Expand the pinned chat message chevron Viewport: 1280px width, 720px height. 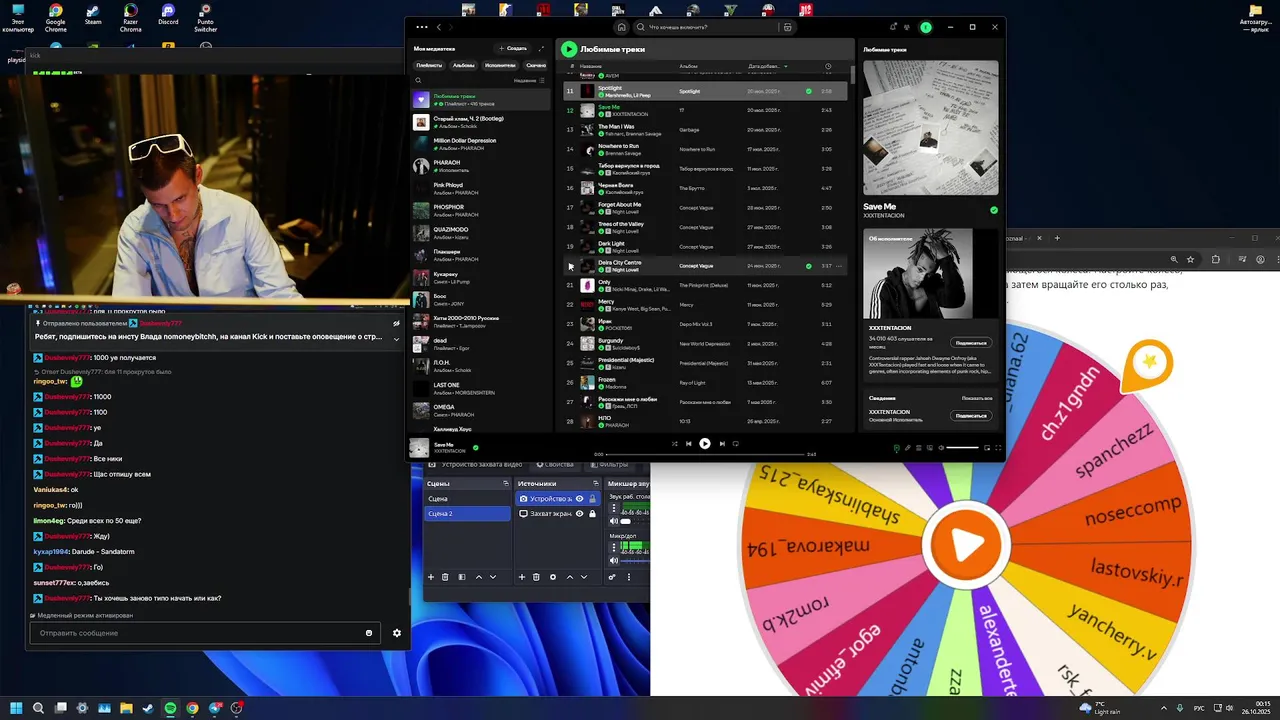396,338
